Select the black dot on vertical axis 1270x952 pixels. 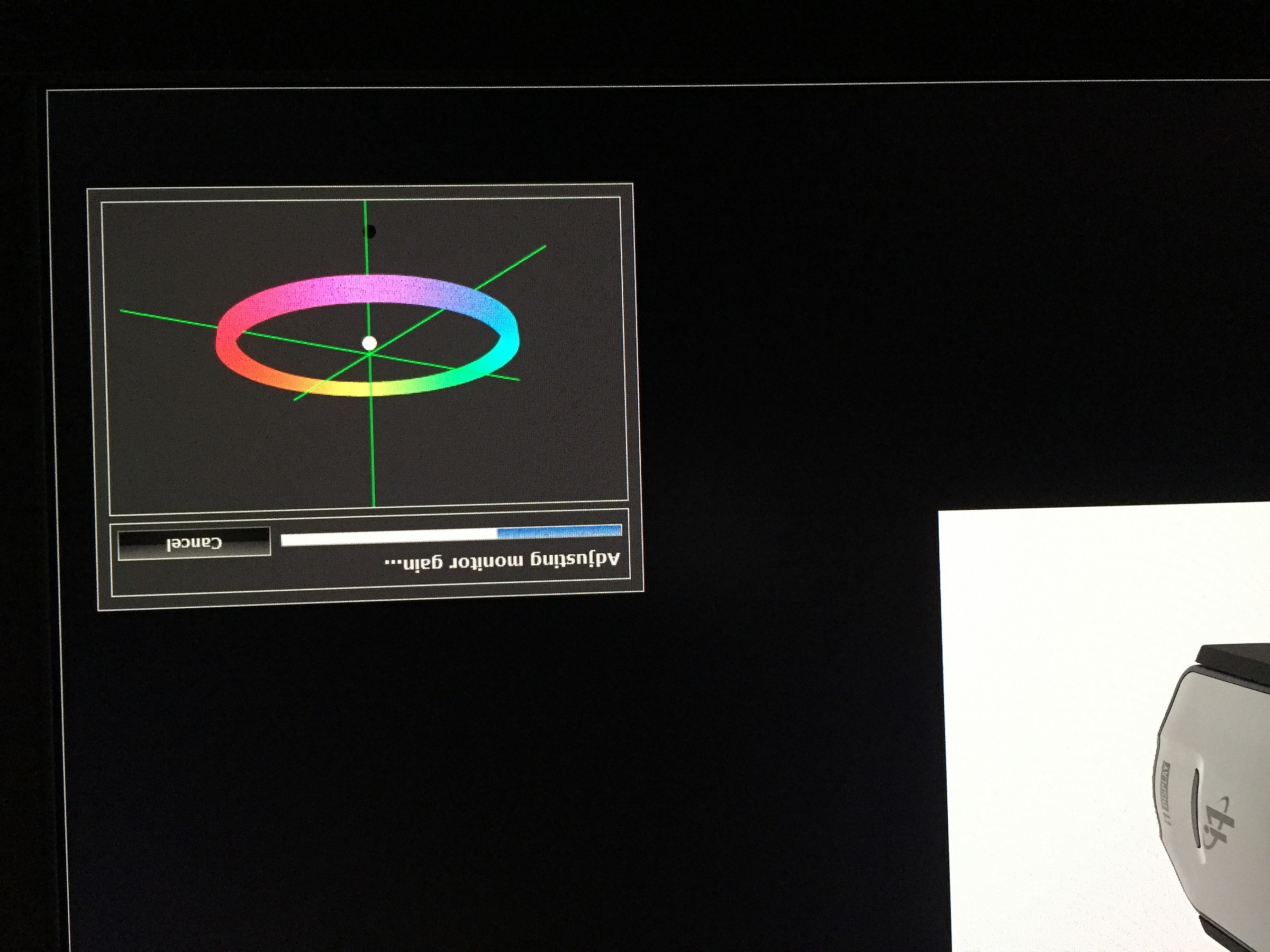(x=370, y=232)
